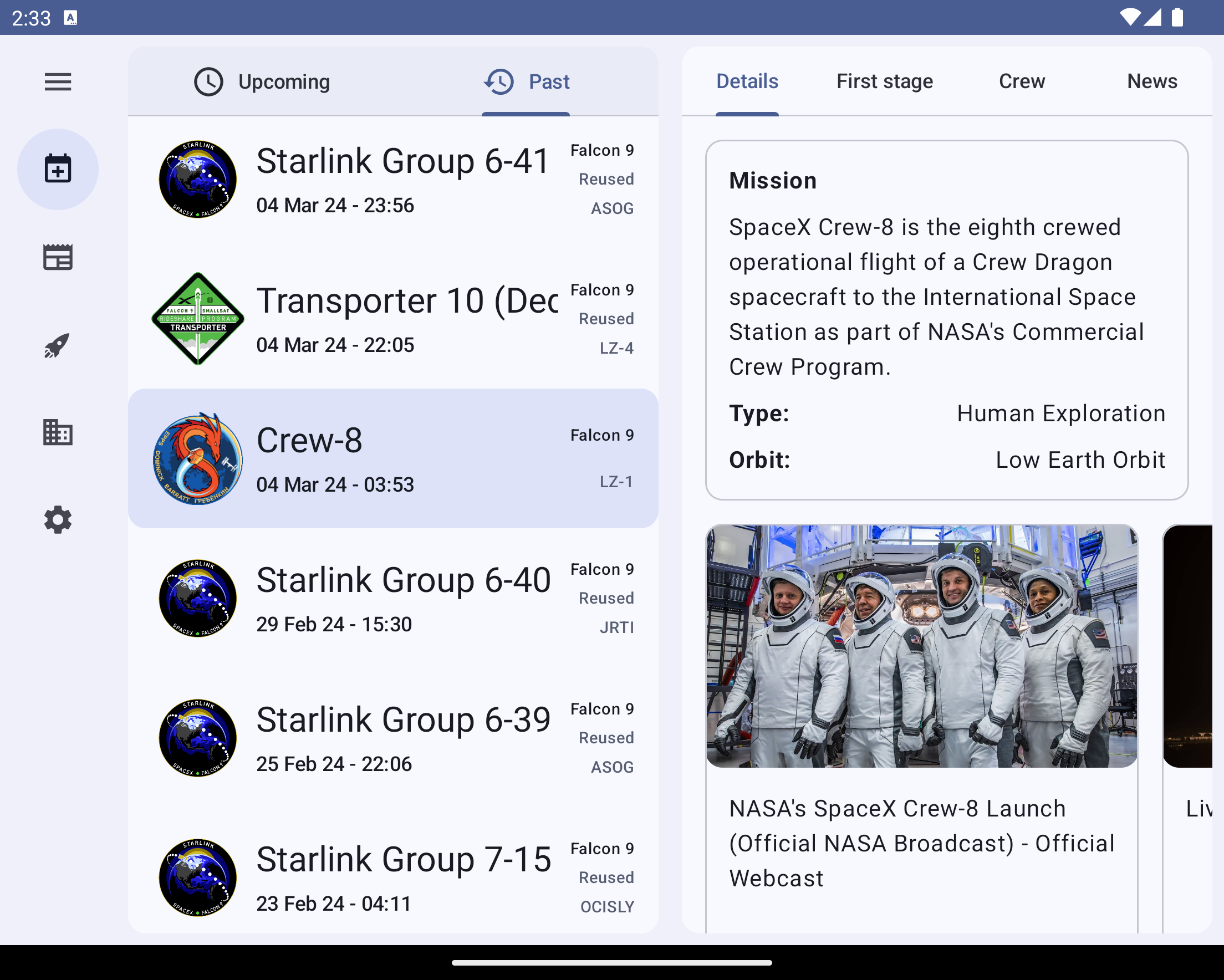Click the LZ-1 landing location label
The height and width of the screenshot is (980, 1224).
pyautogui.click(x=616, y=482)
